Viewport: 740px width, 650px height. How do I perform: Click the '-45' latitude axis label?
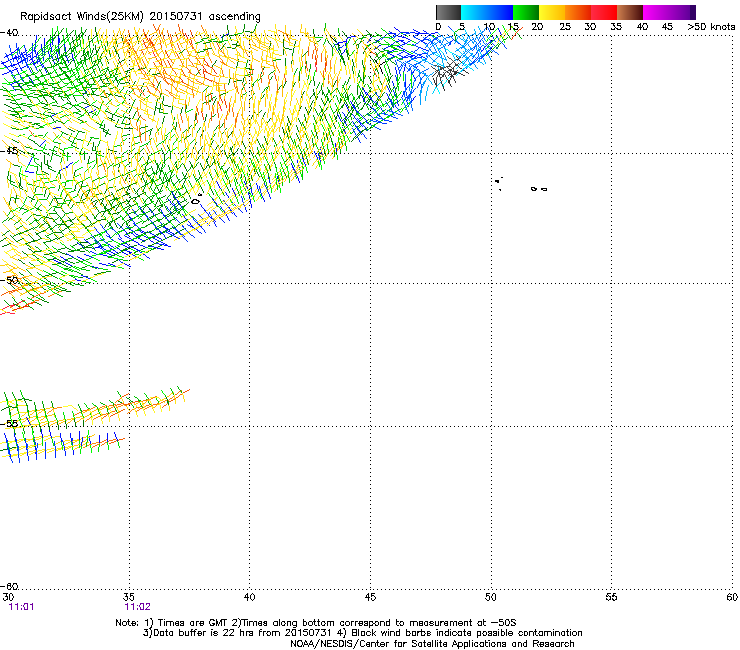(x=9, y=151)
